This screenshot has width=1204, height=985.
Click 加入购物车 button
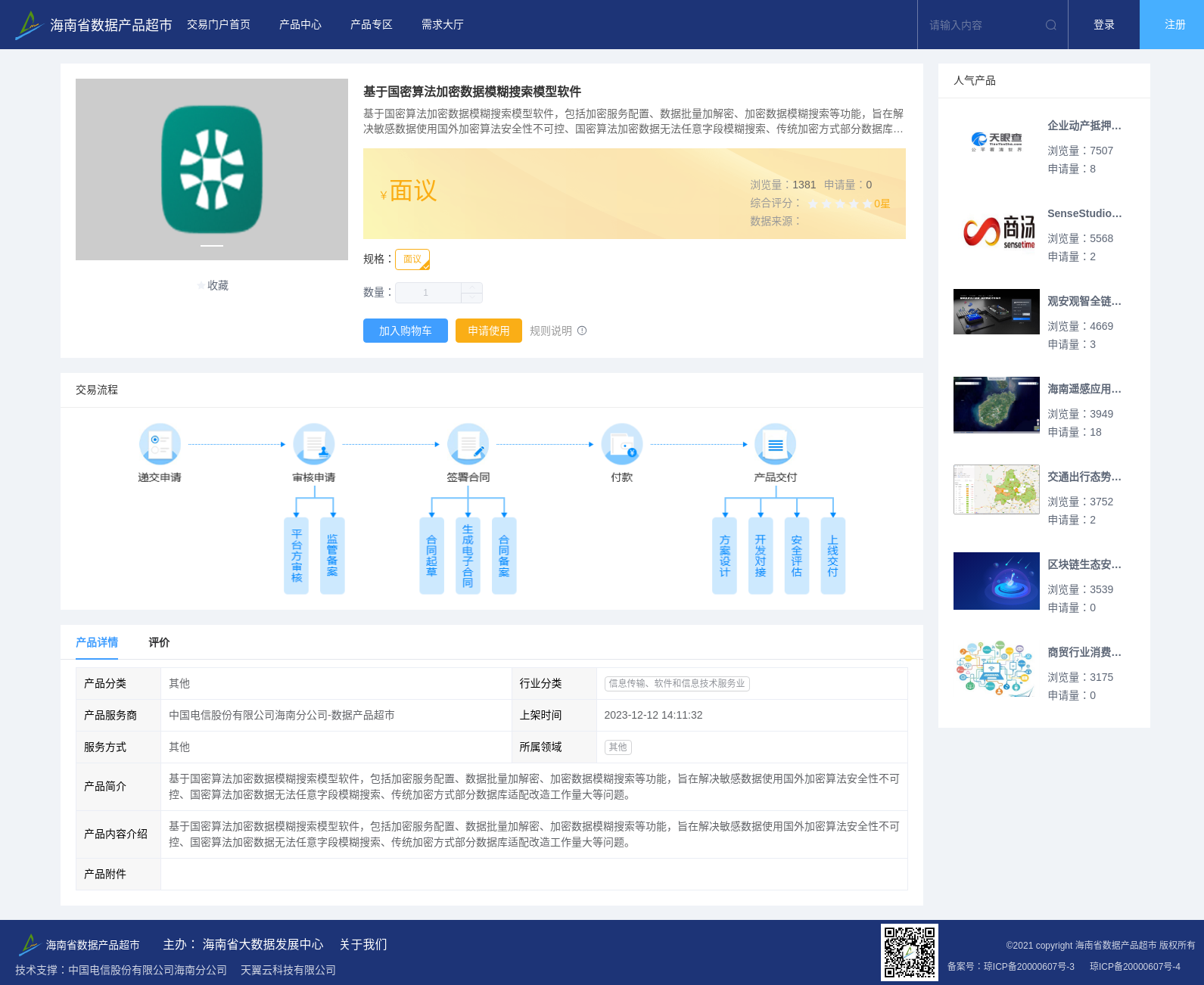pyautogui.click(x=406, y=331)
